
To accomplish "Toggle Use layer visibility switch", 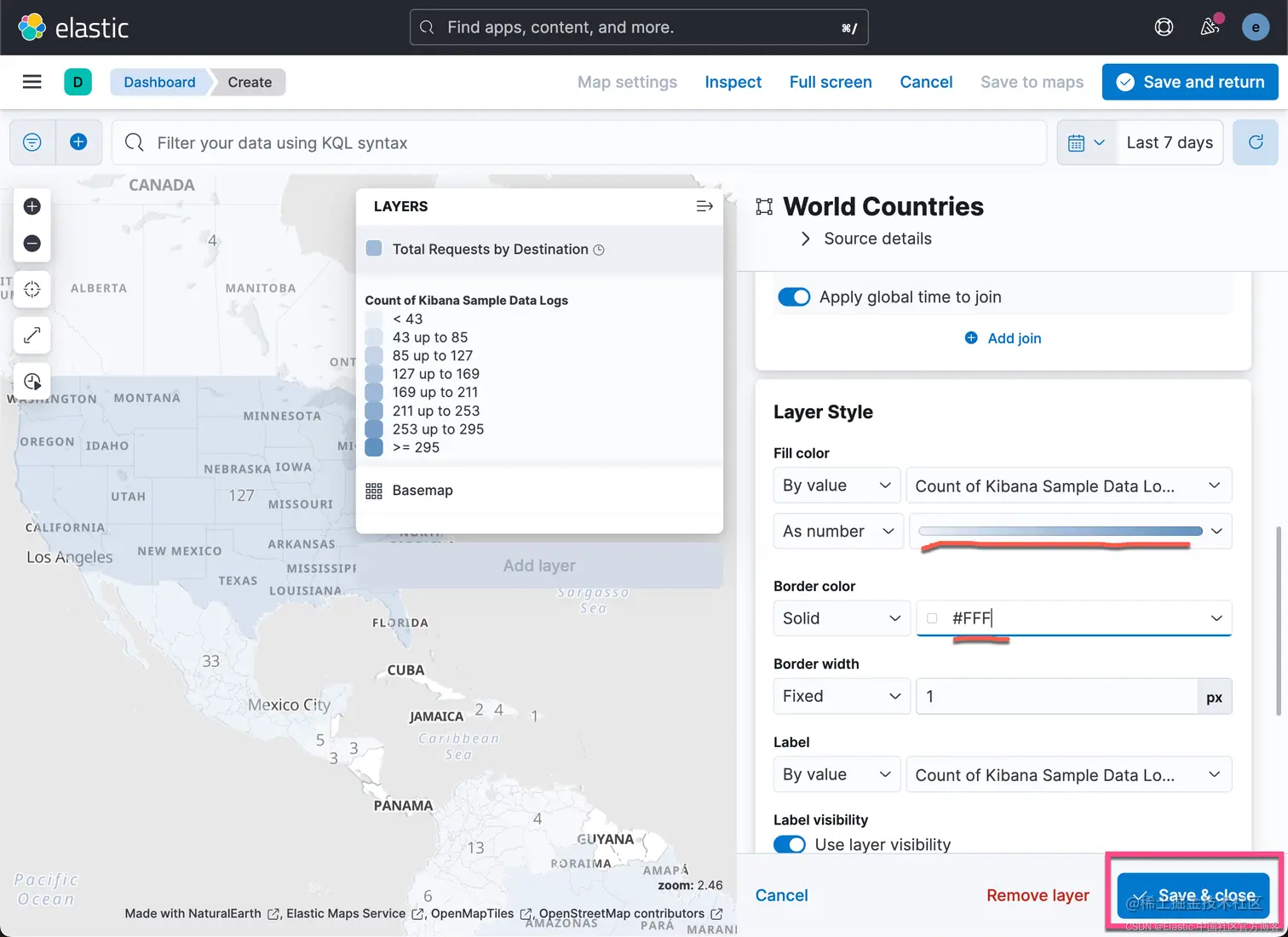I will point(790,845).
